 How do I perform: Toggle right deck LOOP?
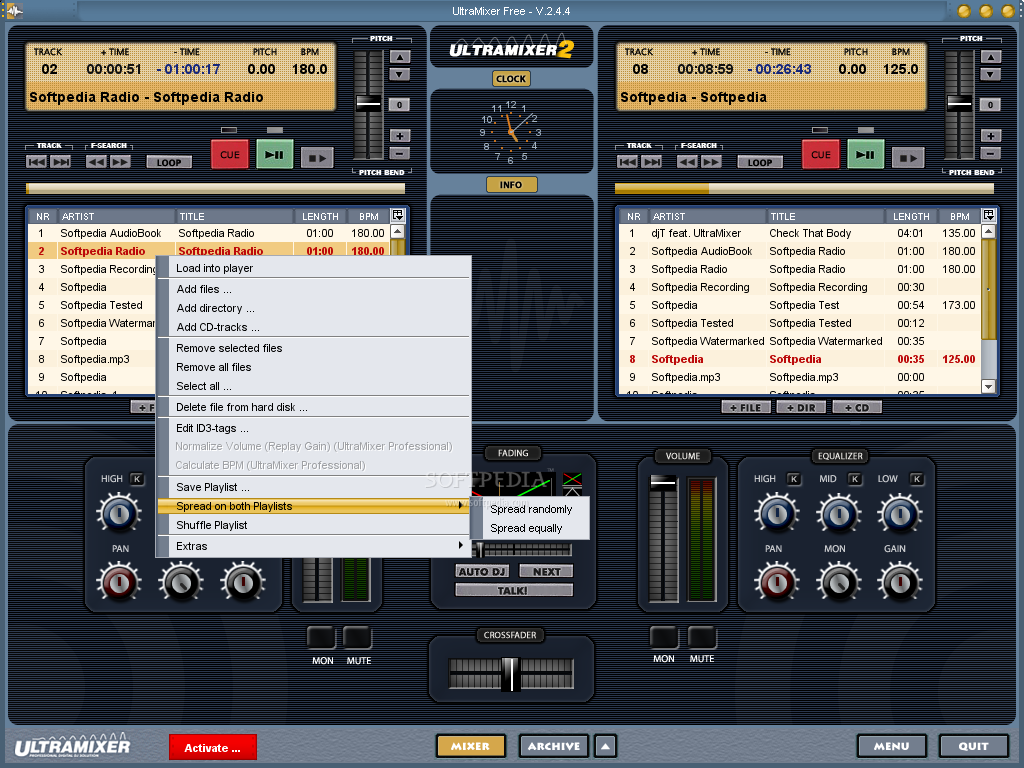click(x=760, y=162)
